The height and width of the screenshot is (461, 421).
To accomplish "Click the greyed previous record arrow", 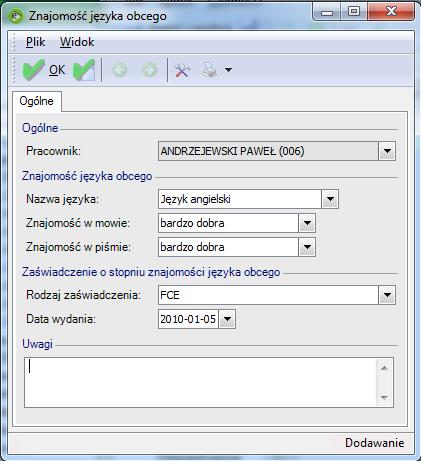I will (x=120, y=70).
